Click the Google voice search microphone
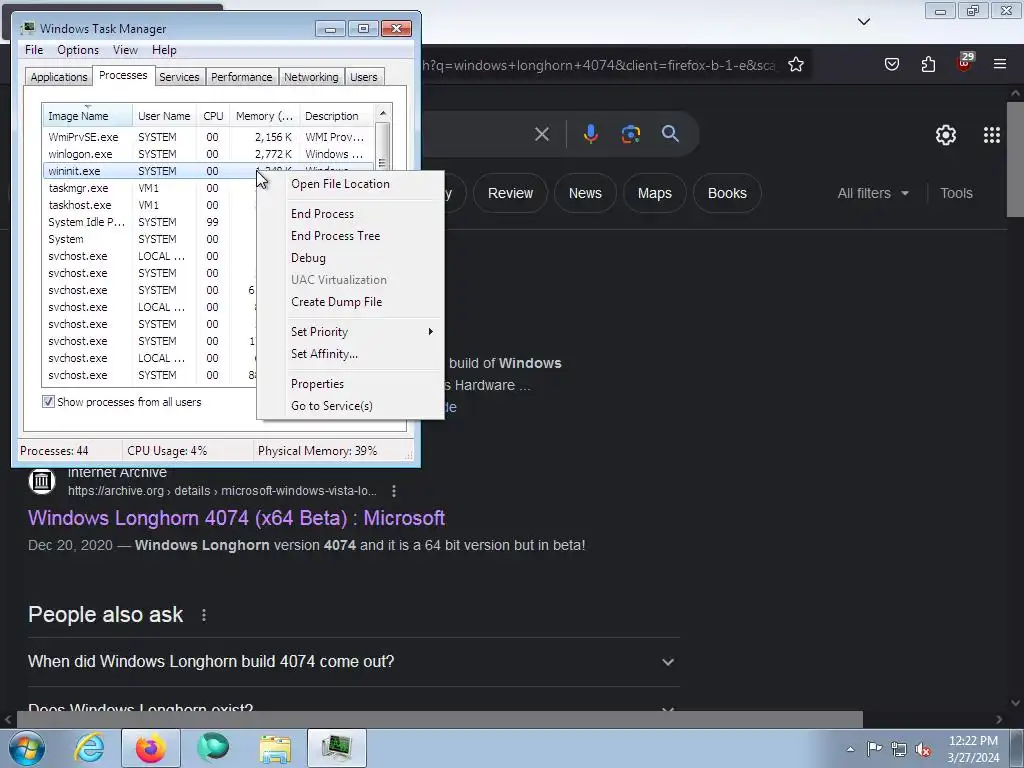 click(x=590, y=134)
